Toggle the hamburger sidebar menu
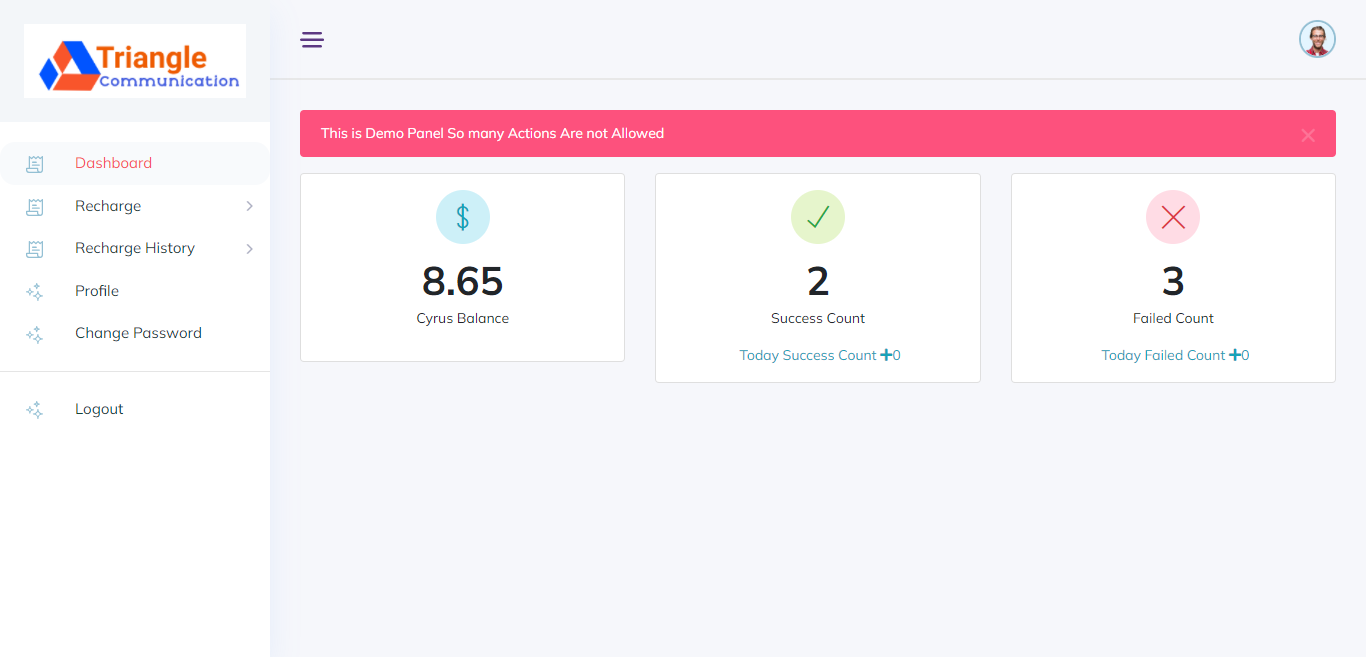Viewport: 1366px width, 657px height. [312, 40]
